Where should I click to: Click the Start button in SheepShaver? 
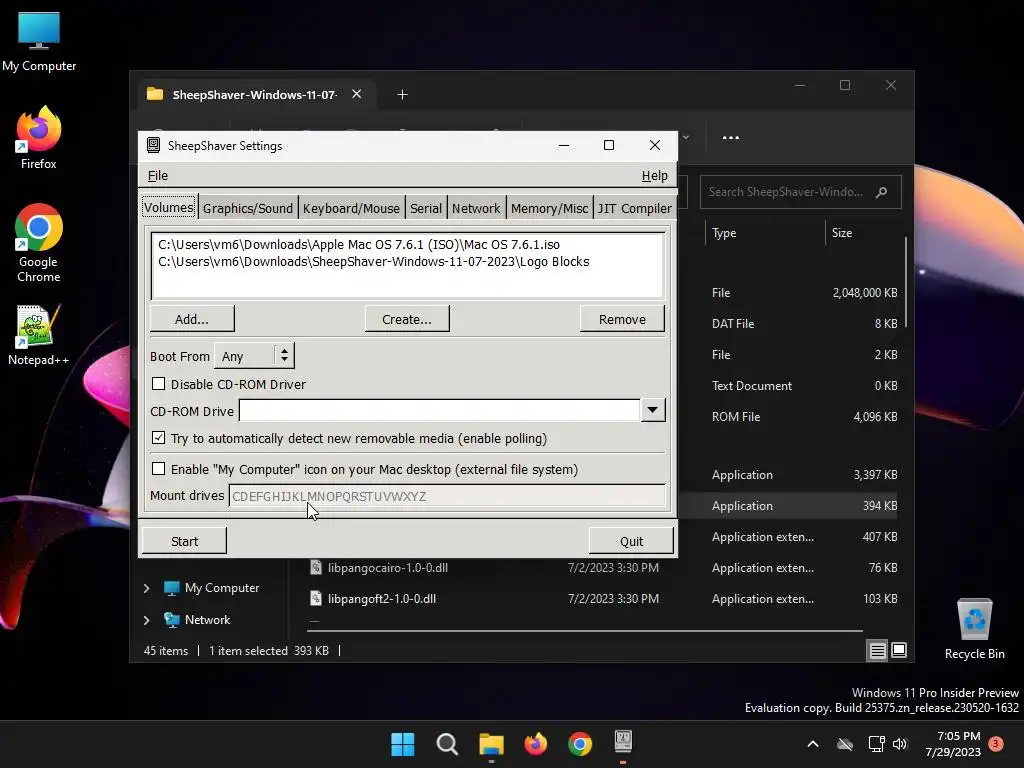(184, 541)
